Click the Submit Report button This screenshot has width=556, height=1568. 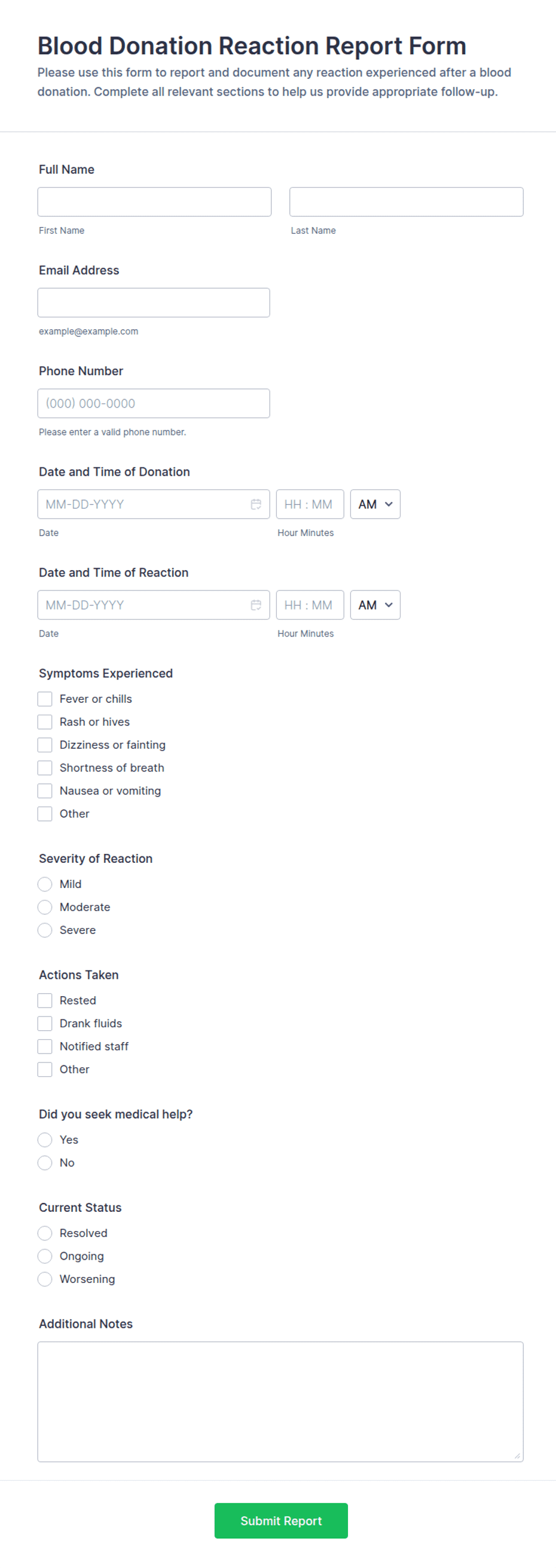tap(281, 1521)
